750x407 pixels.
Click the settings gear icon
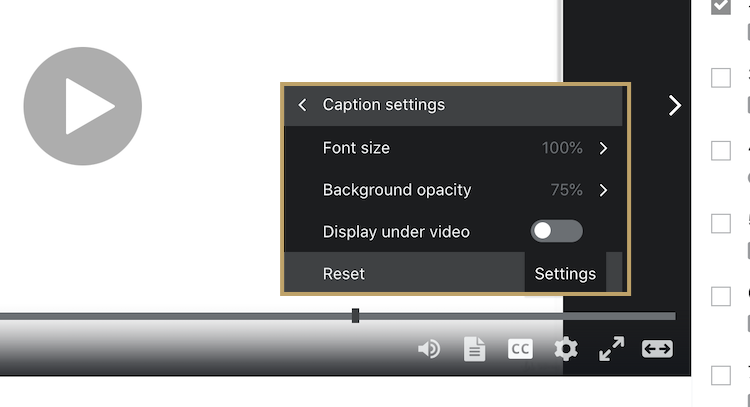566,349
